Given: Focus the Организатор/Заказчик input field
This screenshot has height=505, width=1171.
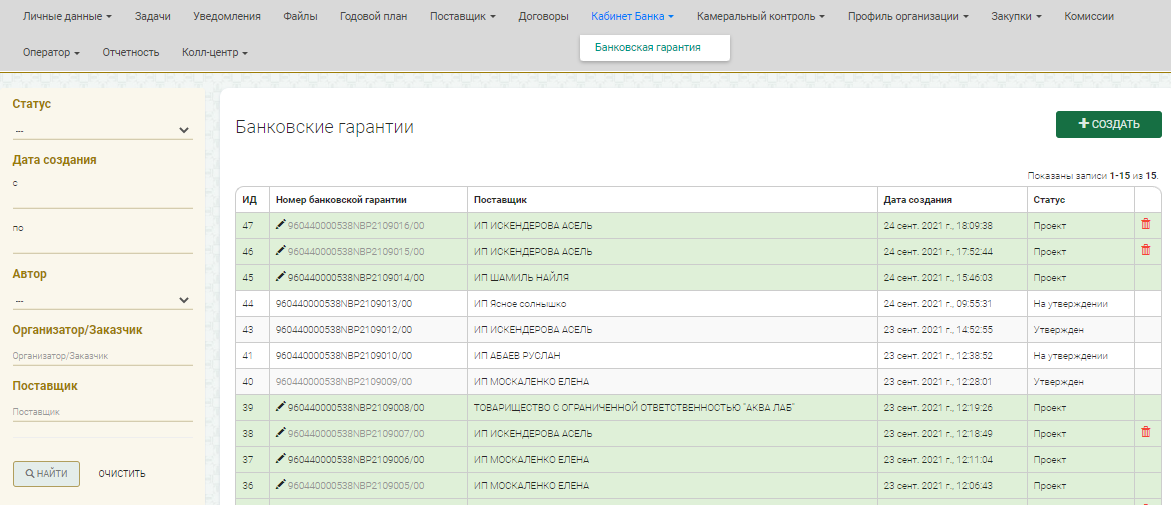Looking at the screenshot, I should 102,355.
